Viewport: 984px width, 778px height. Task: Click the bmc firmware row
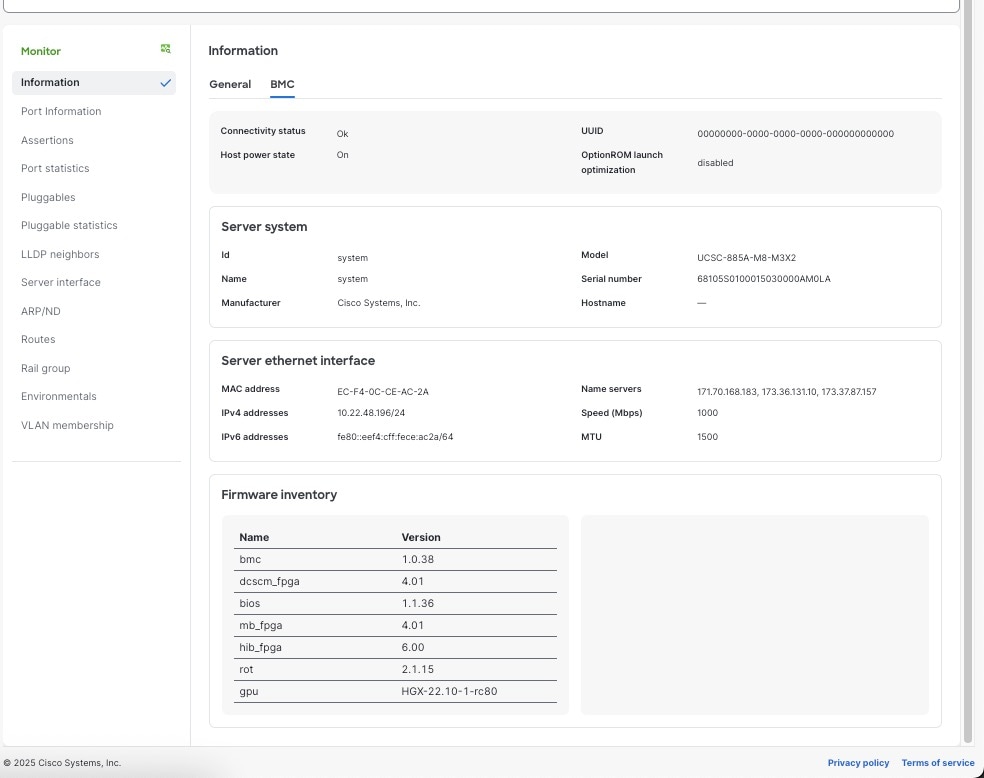pyautogui.click(x=396, y=560)
